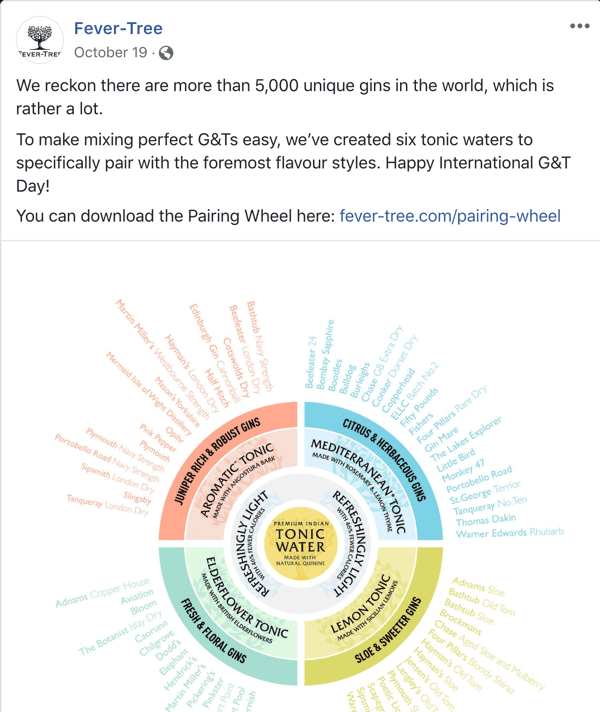This screenshot has width=600, height=712.
Task: Click the Adnams Copper House gin label
Action: tap(102, 592)
